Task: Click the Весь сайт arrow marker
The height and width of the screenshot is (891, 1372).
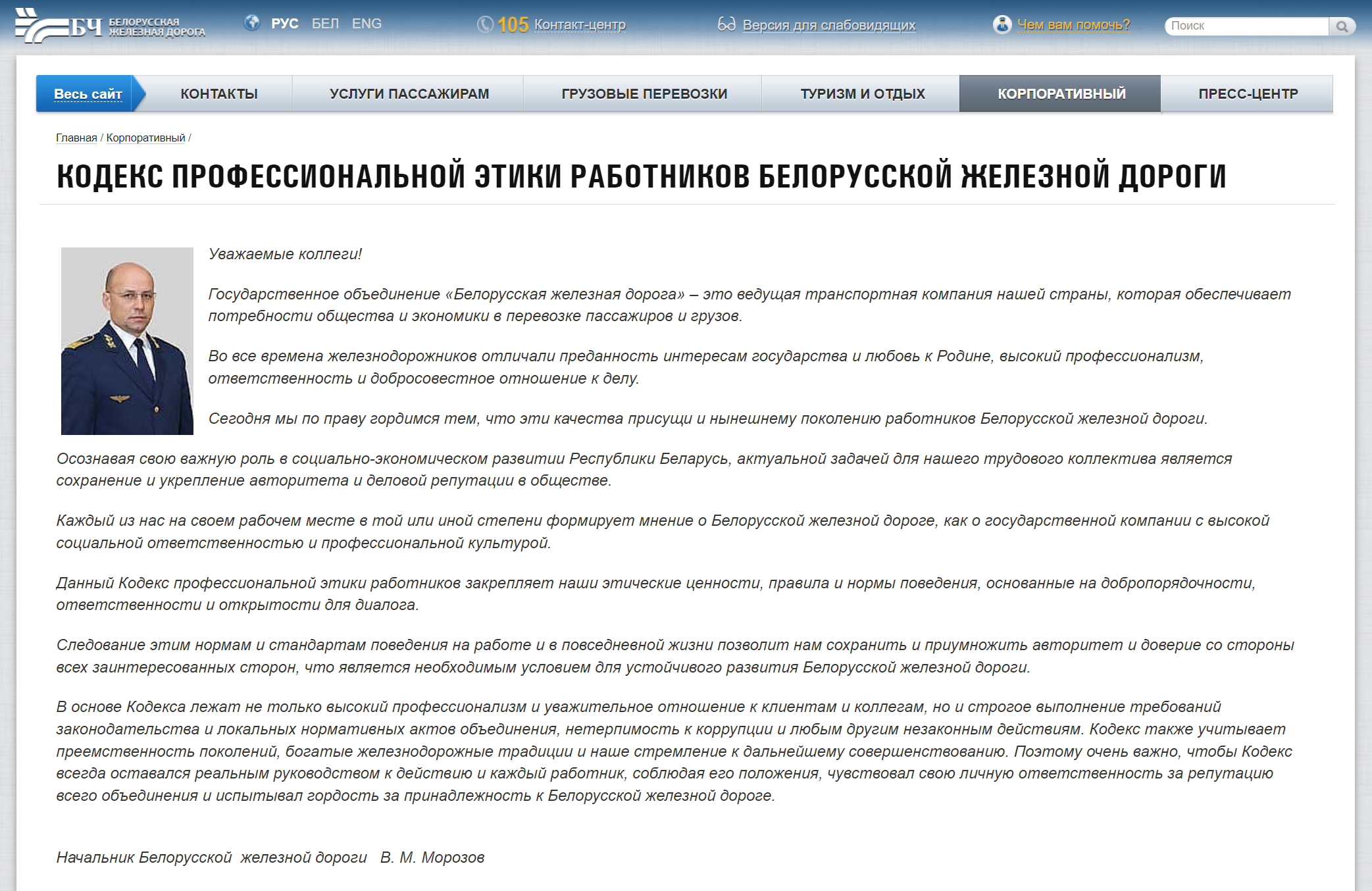Action: pos(139,93)
